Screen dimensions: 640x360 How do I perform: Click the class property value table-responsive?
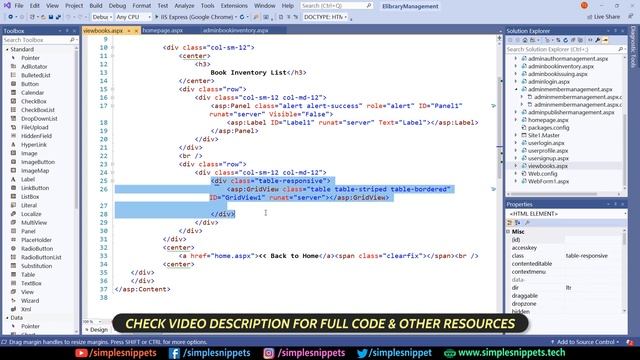(587, 256)
